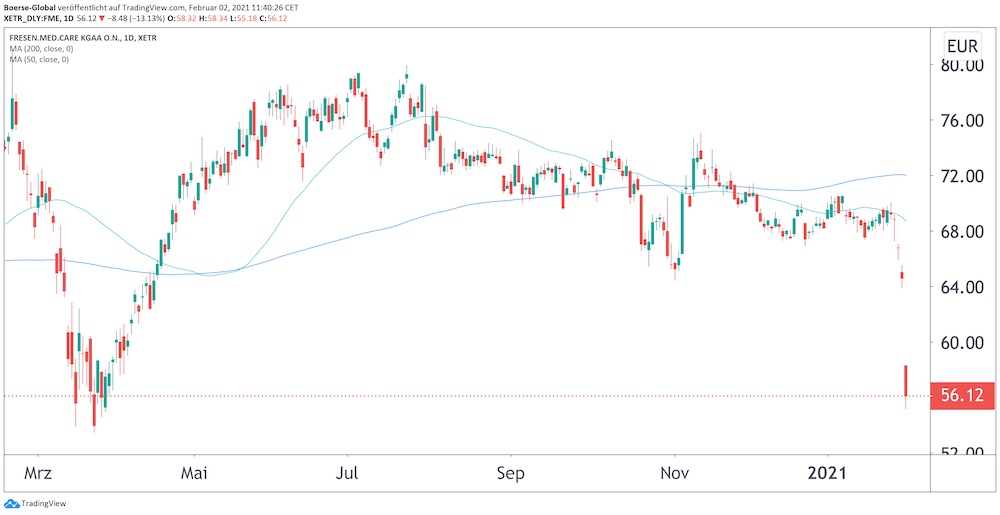Screen dimensions: 1000x515
Task: Click the Jul label on time axis
Action: 347,470
